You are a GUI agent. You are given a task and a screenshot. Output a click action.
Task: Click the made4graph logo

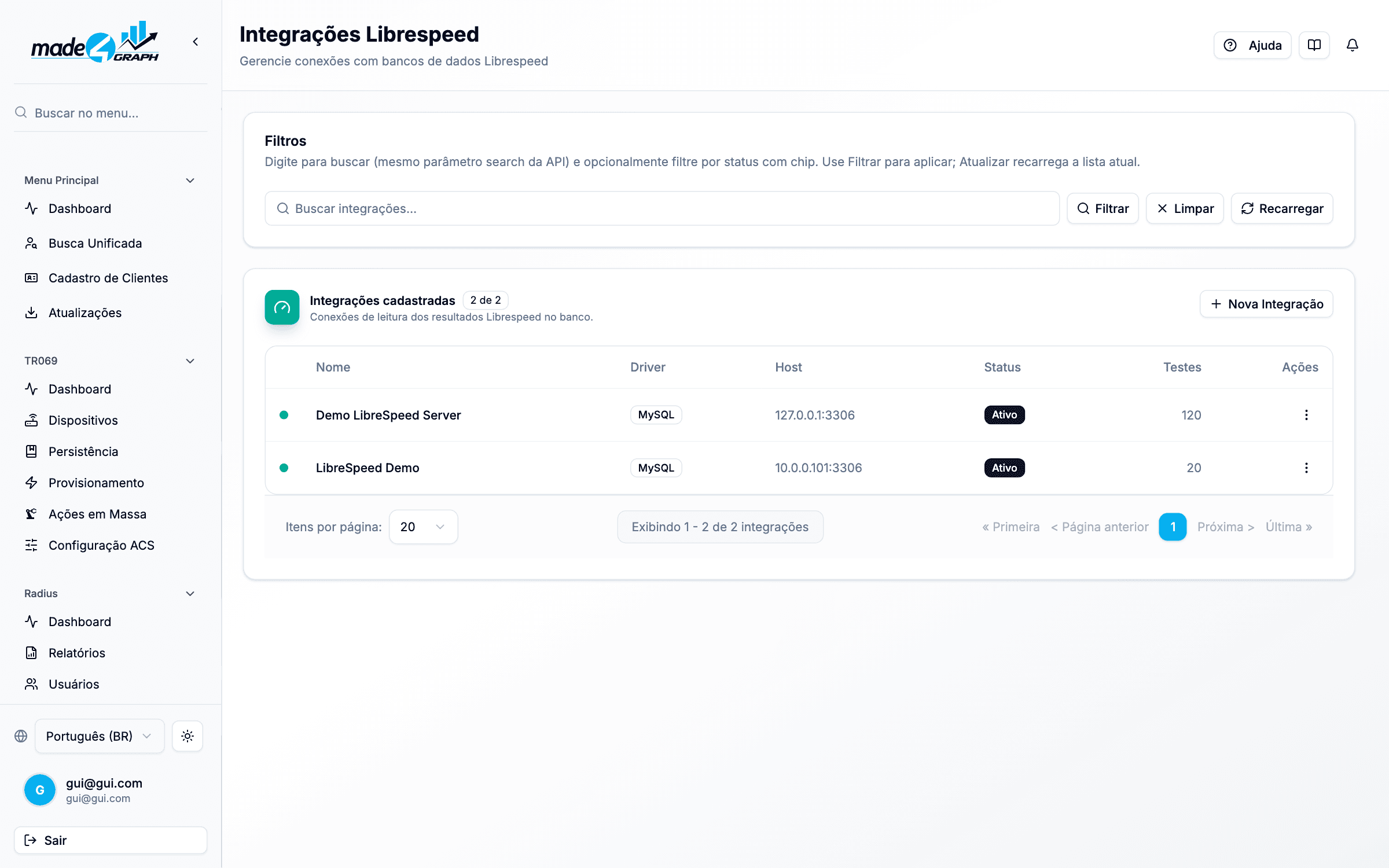point(95,42)
